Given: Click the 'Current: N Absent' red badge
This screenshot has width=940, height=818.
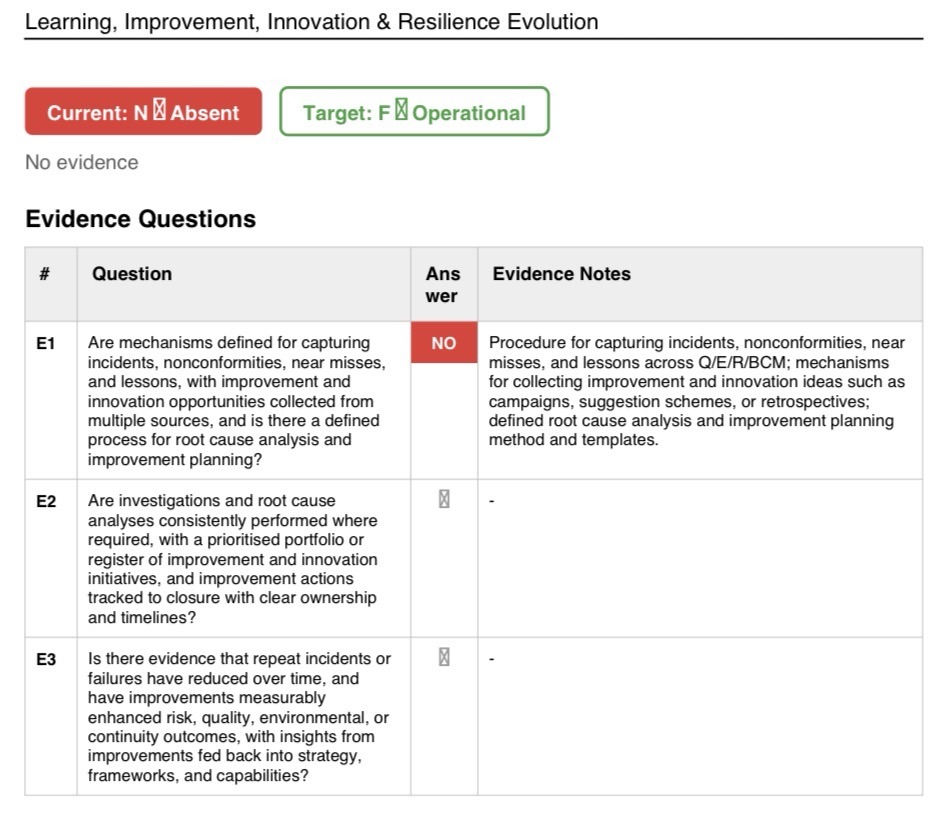Looking at the screenshot, I should pyautogui.click(x=143, y=112).
